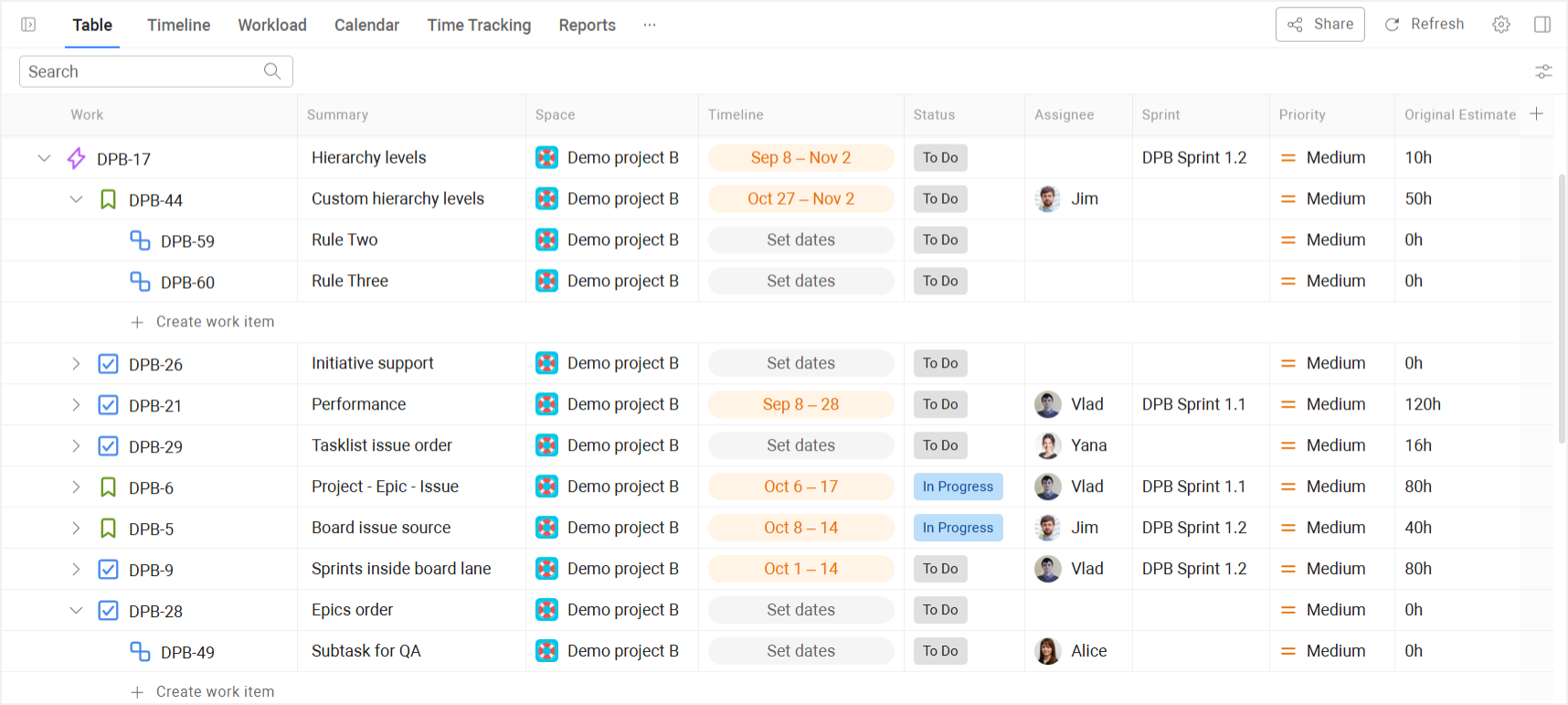Click the DPB-26 task checkbox icon

[108, 364]
